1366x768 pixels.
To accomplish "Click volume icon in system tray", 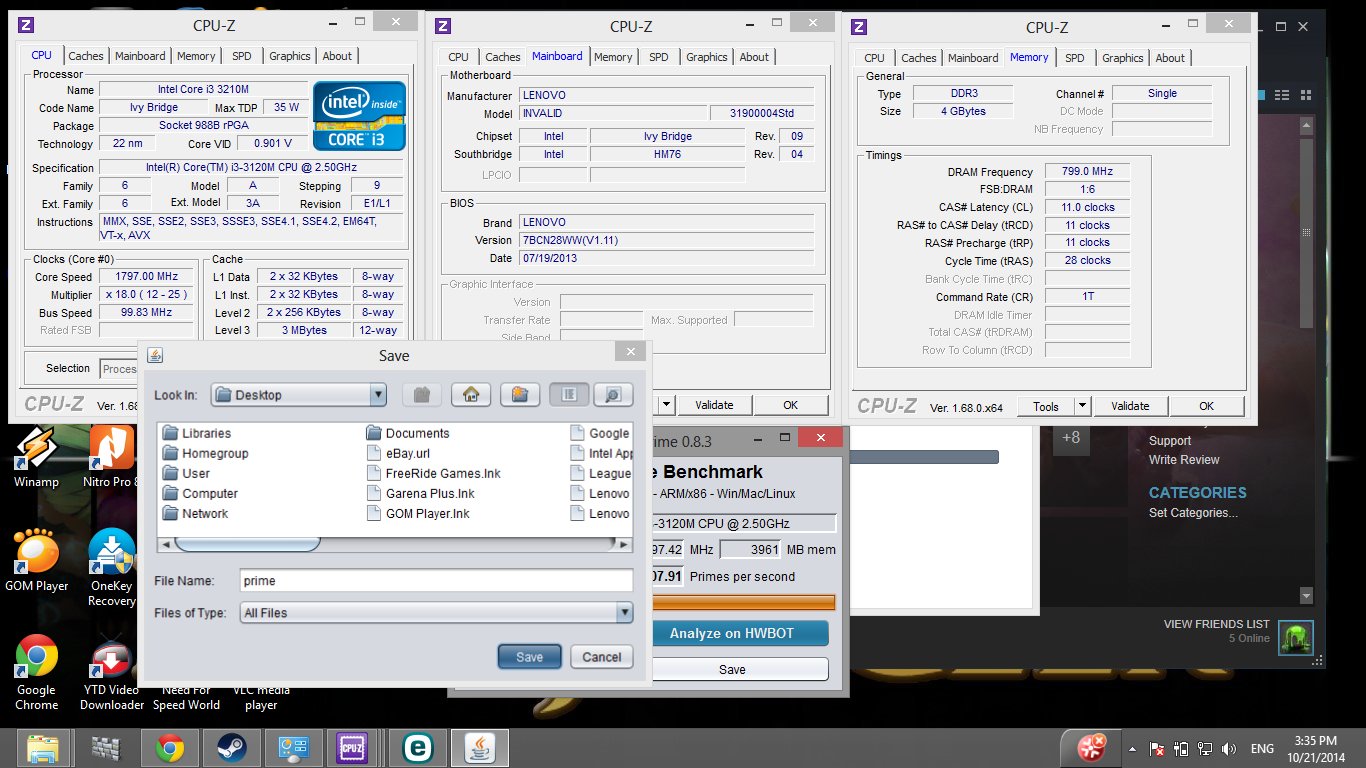I will [1229, 748].
